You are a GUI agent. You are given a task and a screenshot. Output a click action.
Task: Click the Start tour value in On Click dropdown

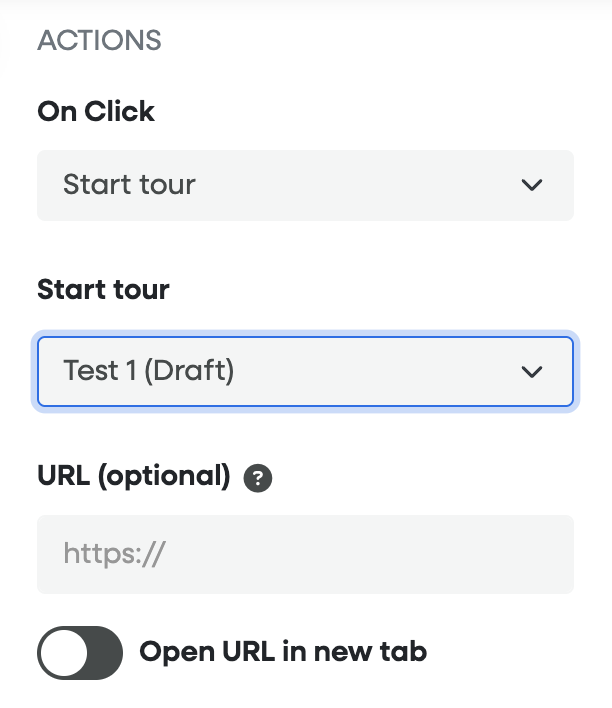coord(129,185)
